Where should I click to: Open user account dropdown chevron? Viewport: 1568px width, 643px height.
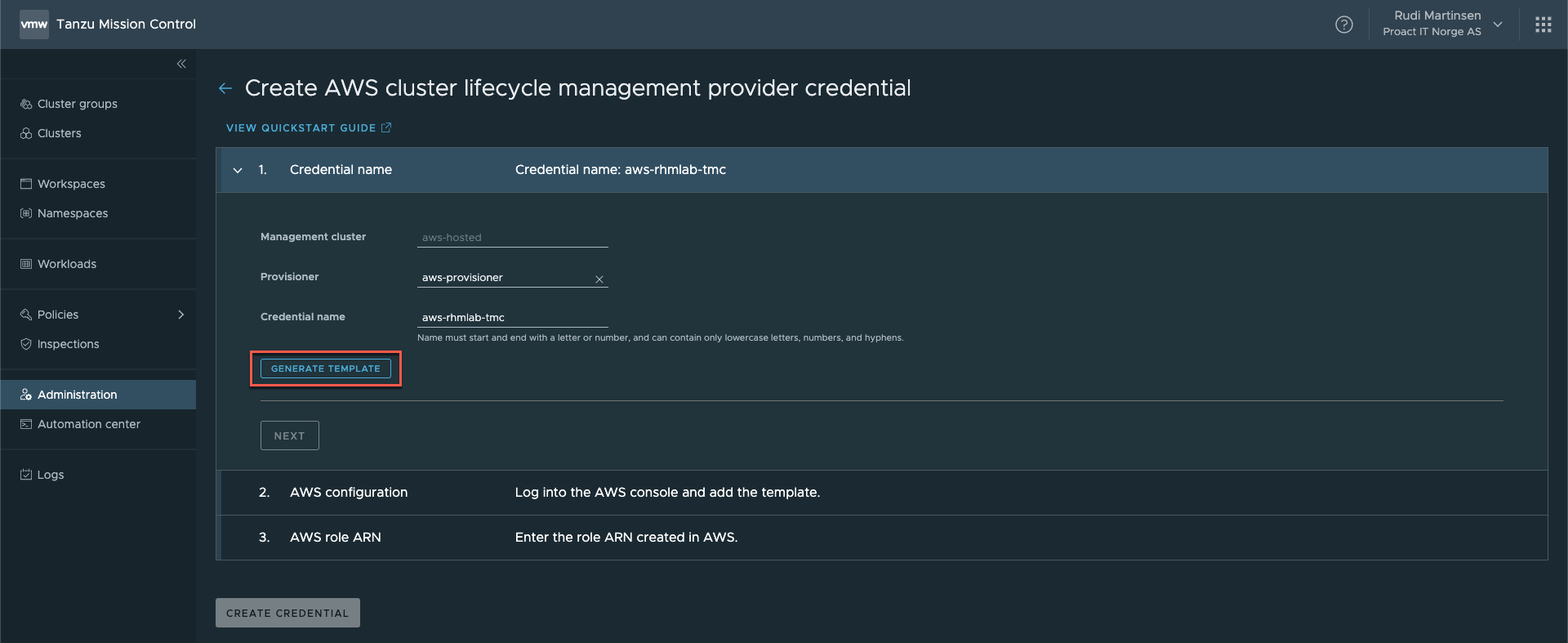coord(1498,25)
